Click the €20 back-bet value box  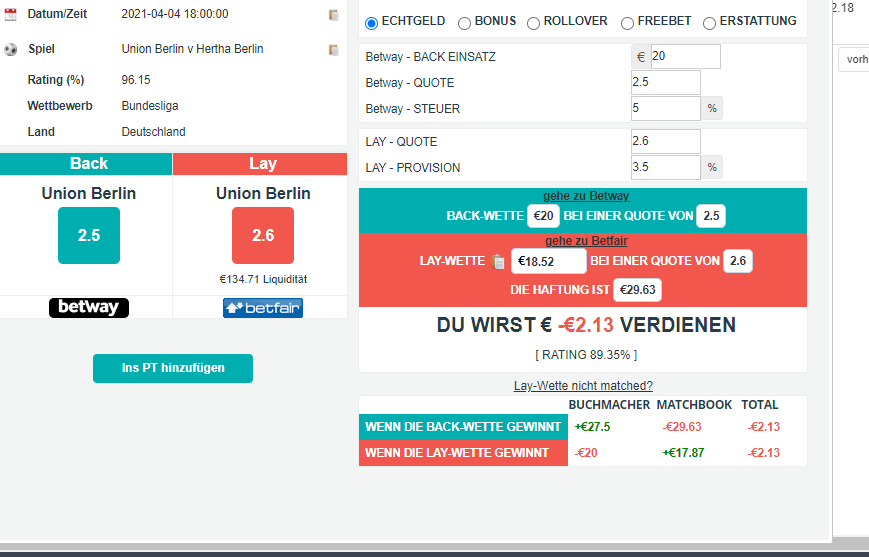543,216
